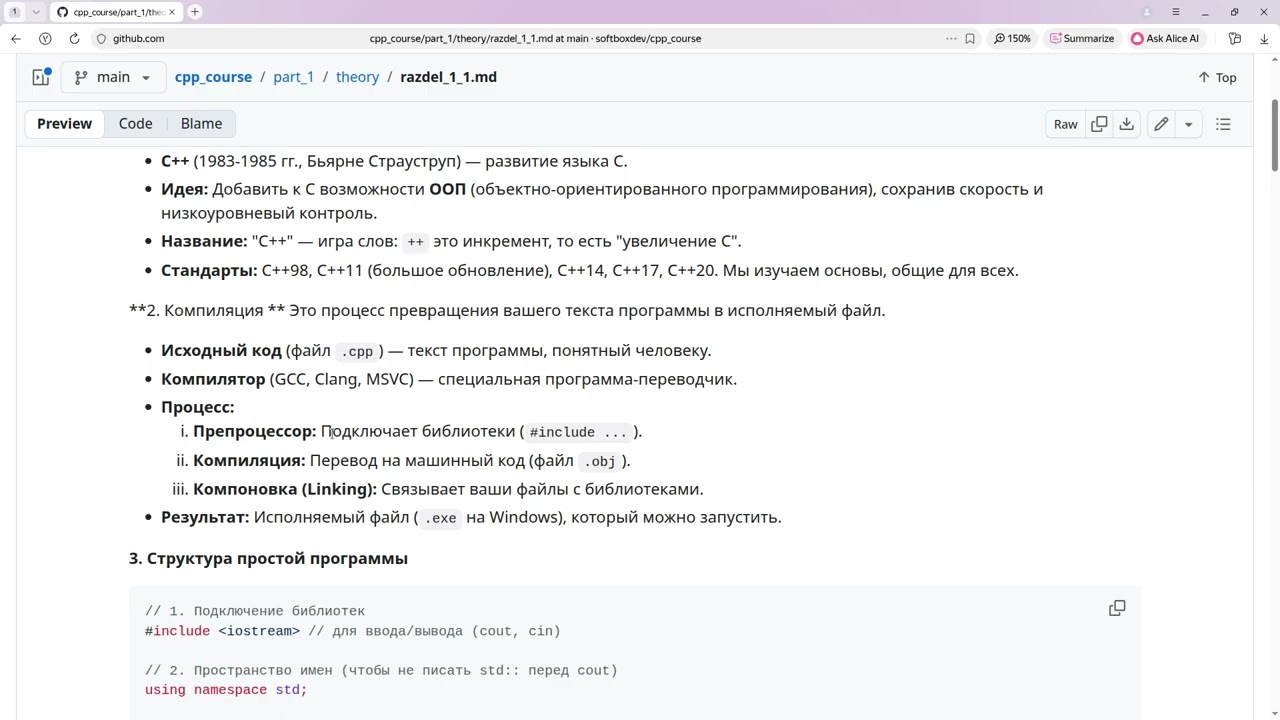1280x720 pixels.
Task: Open Ask Alice AI assistant
Action: tap(1165, 38)
